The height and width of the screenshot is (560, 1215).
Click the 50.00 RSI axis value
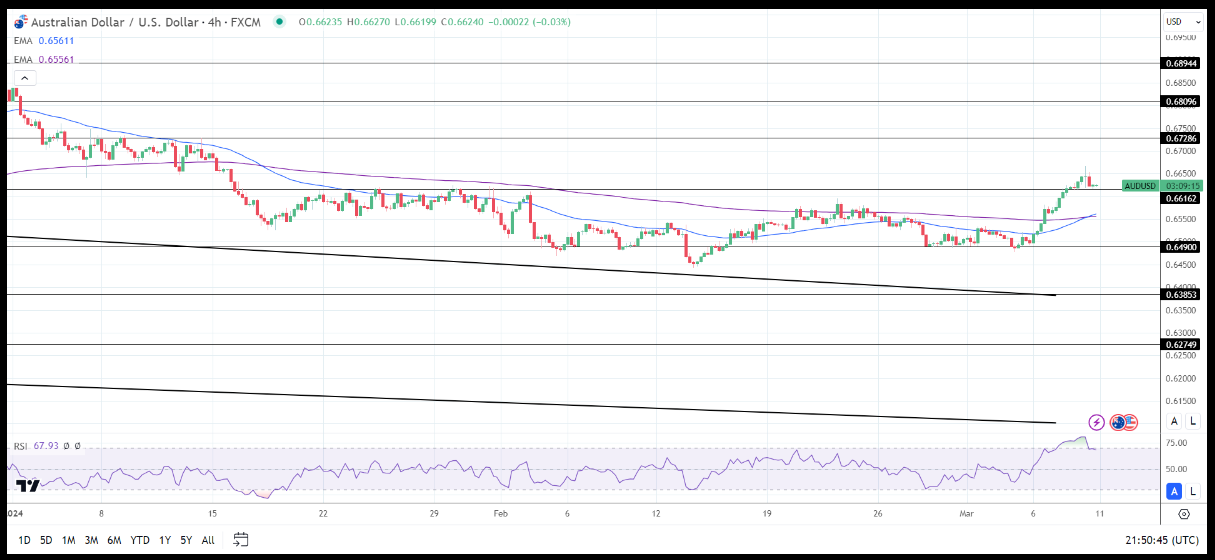pyautogui.click(x=1176, y=469)
